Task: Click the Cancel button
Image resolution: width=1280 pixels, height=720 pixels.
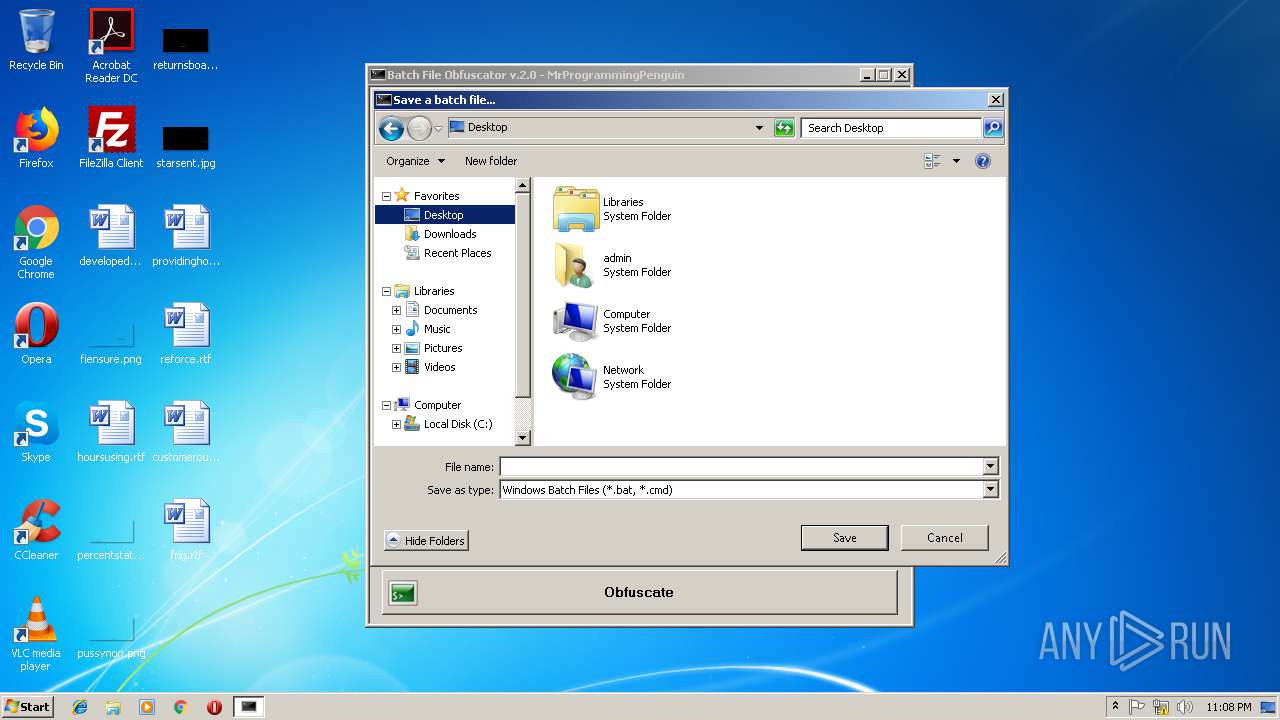Action: point(944,538)
